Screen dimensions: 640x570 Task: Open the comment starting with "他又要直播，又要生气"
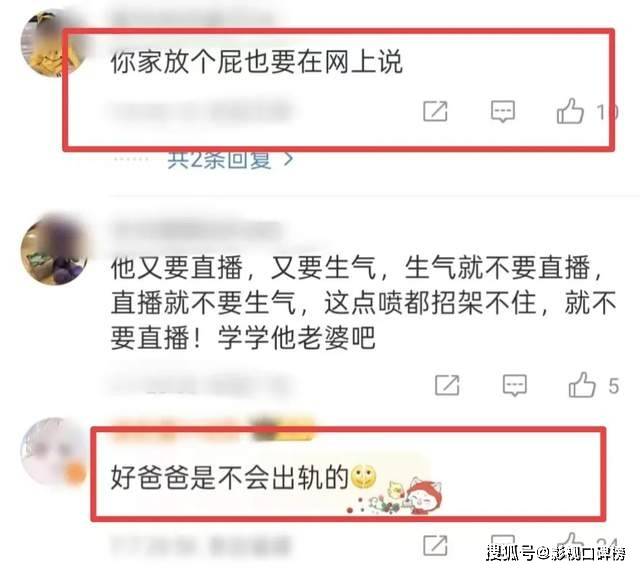[x=363, y=303]
